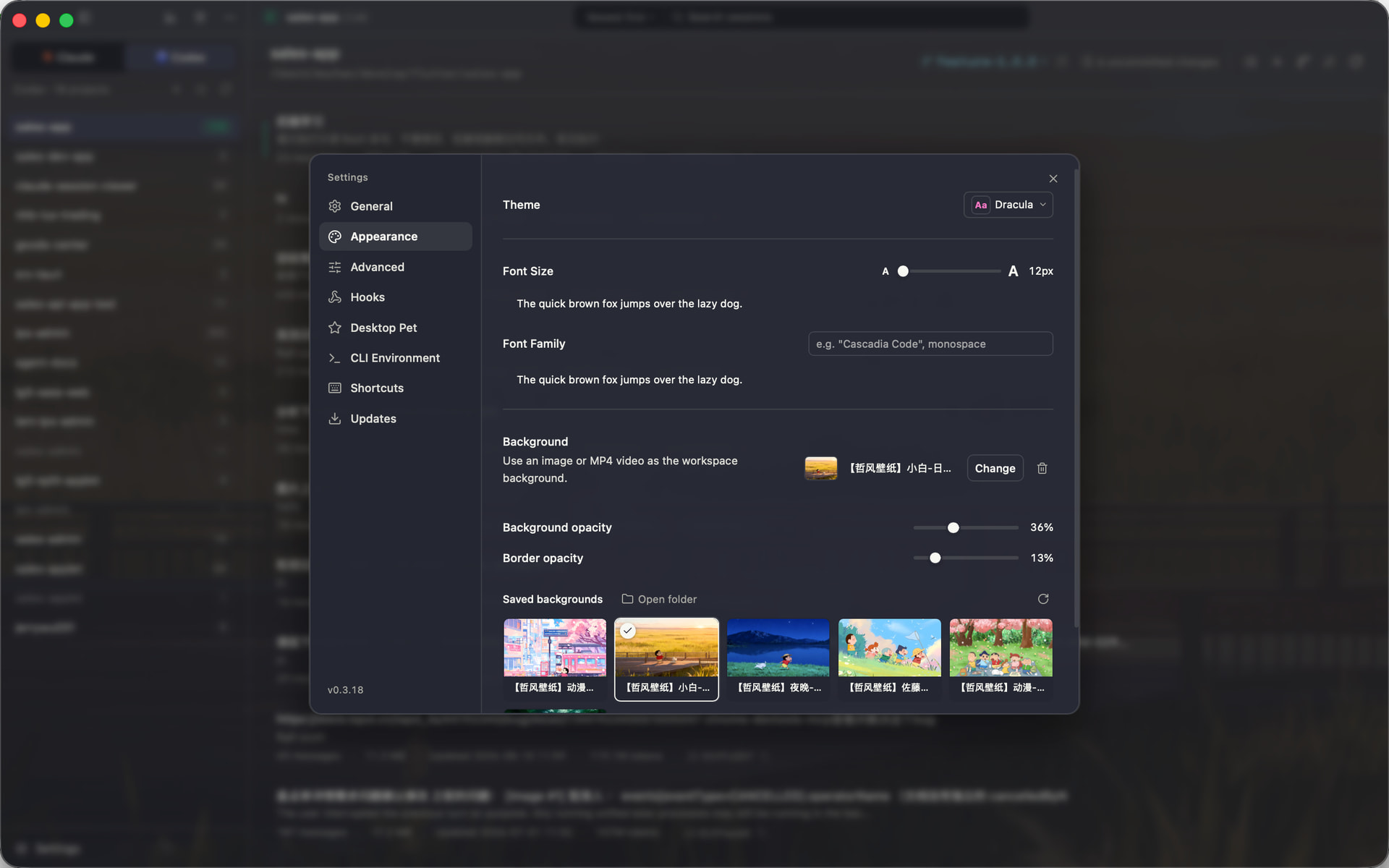Screen dimensions: 1389x868
Task: Open the saved backgrounds folder
Action: coord(659,599)
